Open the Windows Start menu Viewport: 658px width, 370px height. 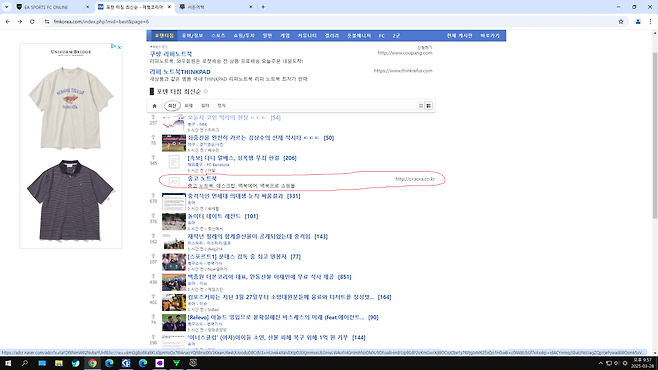coord(8,363)
